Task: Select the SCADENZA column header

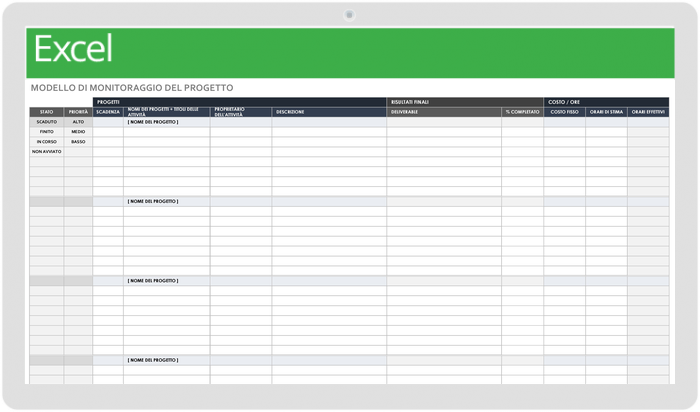Action: pos(108,112)
